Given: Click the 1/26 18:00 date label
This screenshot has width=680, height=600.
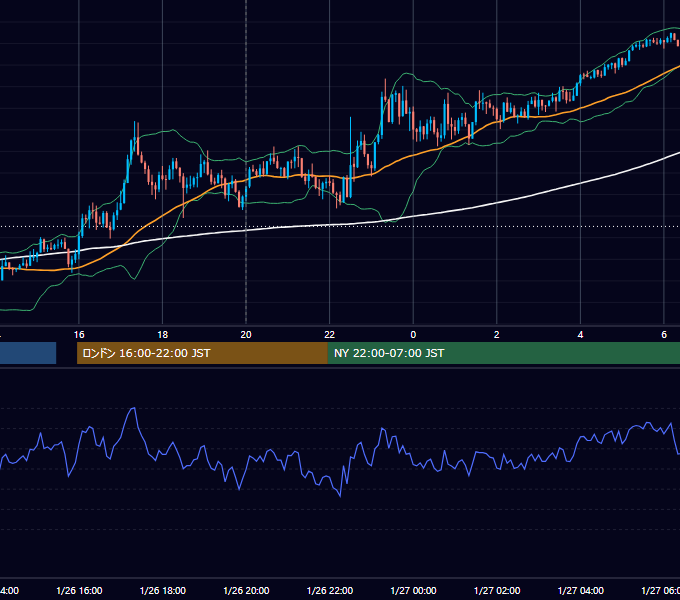Looking at the screenshot, I should click(163, 590).
